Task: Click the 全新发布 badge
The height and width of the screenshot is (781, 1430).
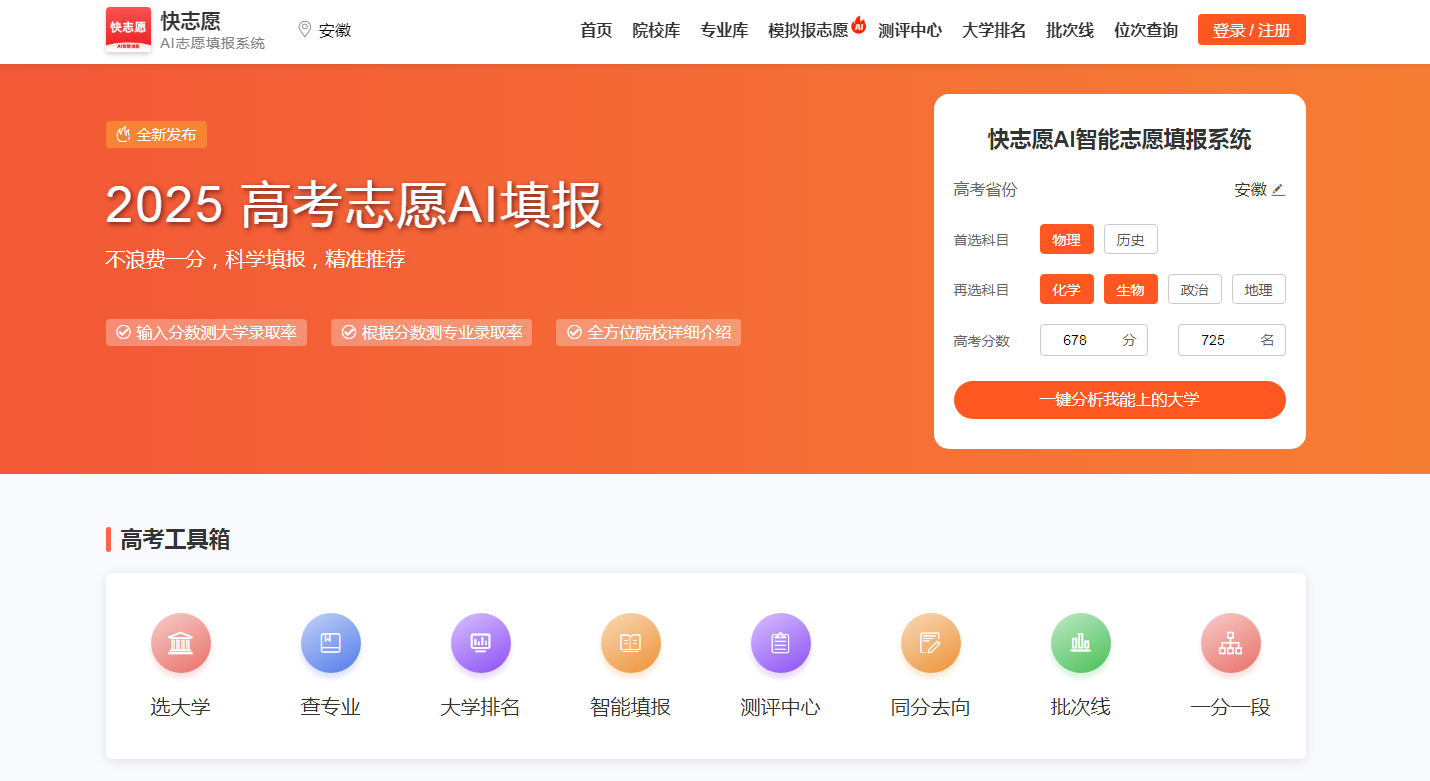Action: (156, 134)
